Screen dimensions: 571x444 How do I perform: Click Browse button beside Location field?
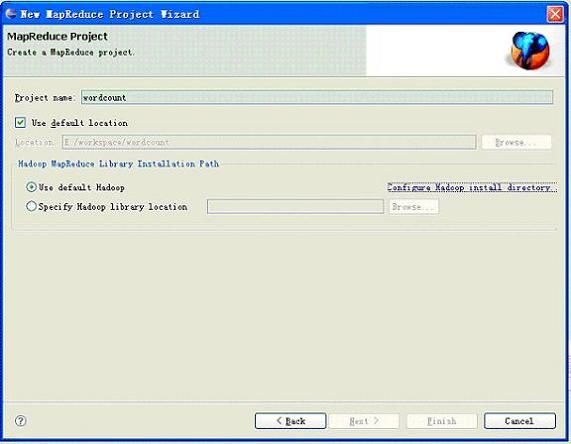(x=516, y=142)
